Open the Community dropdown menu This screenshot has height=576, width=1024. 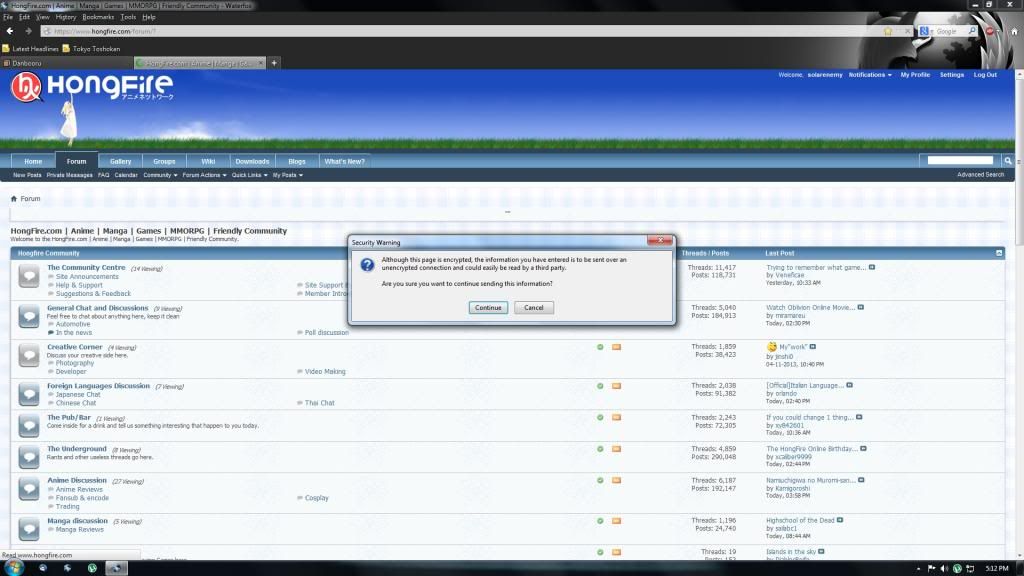tap(160, 175)
